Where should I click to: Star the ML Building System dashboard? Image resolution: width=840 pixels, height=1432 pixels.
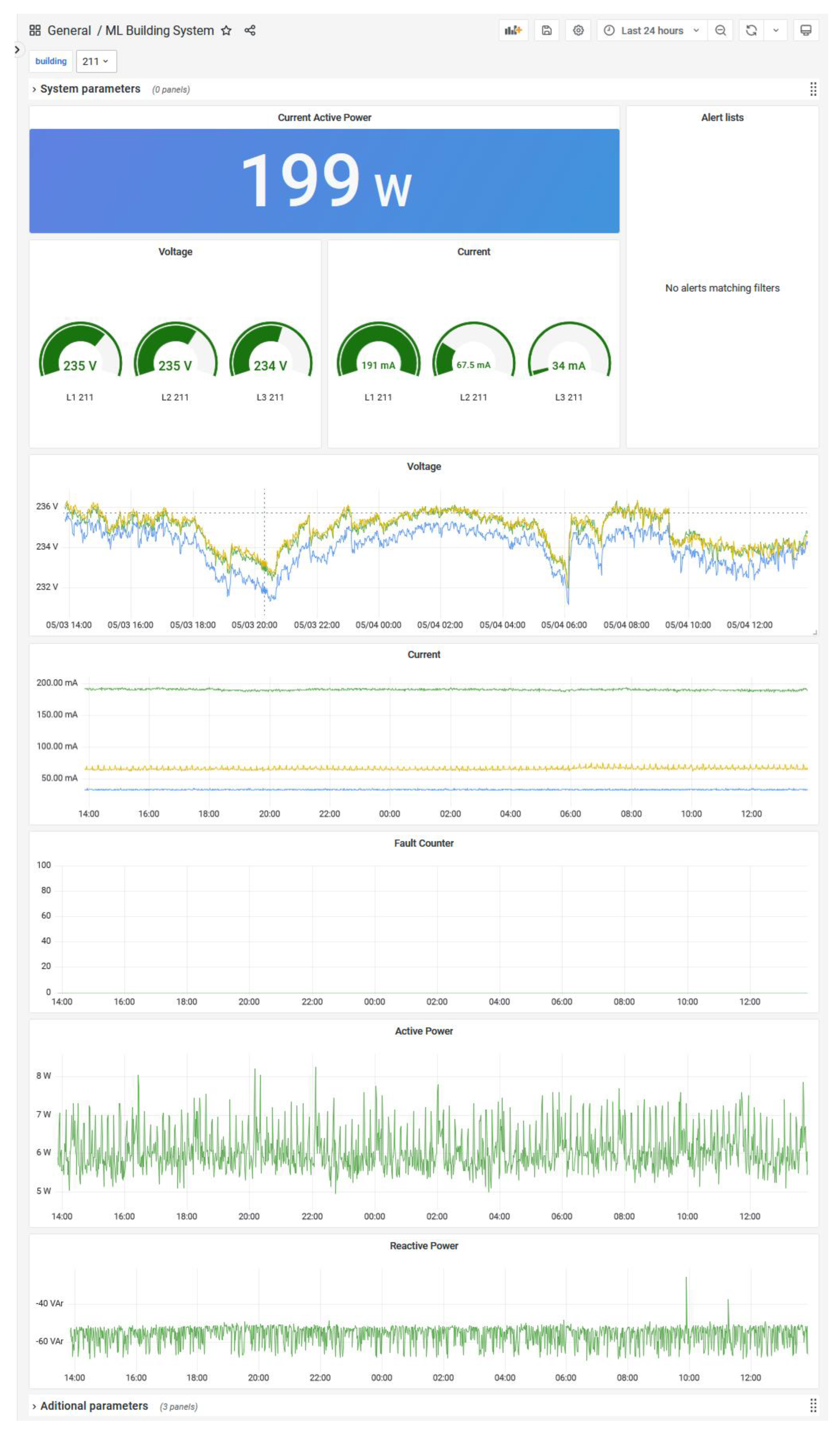pyautogui.click(x=226, y=31)
